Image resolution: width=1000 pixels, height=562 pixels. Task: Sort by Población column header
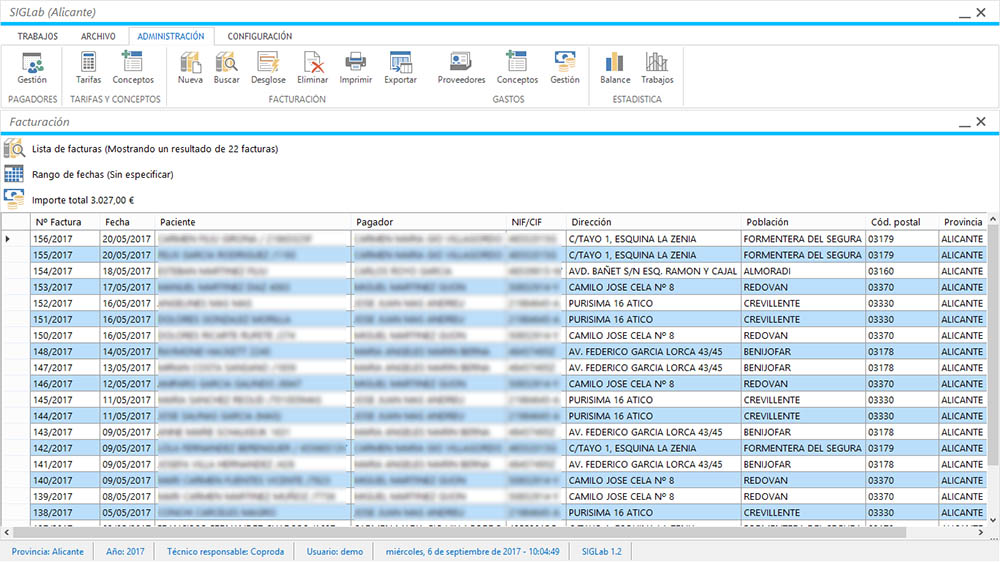pyautogui.click(x=803, y=222)
